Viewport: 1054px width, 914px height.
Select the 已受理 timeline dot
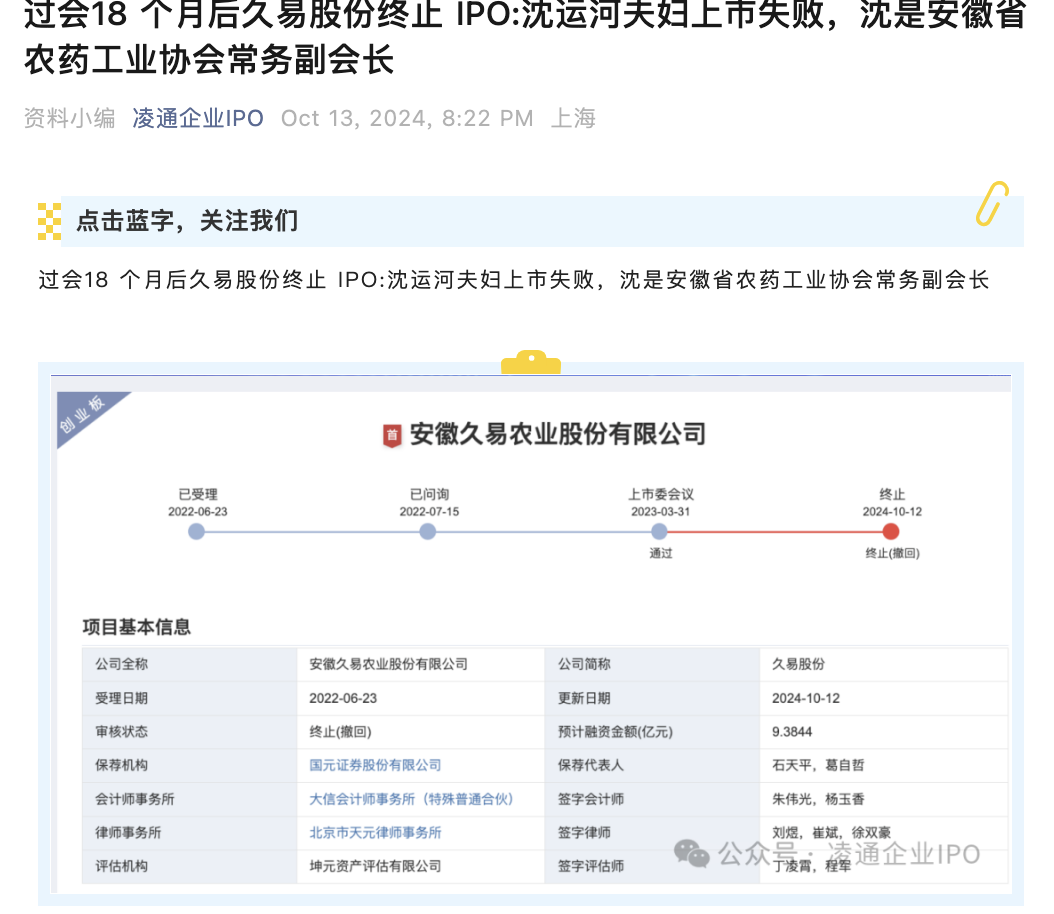pos(196,532)
